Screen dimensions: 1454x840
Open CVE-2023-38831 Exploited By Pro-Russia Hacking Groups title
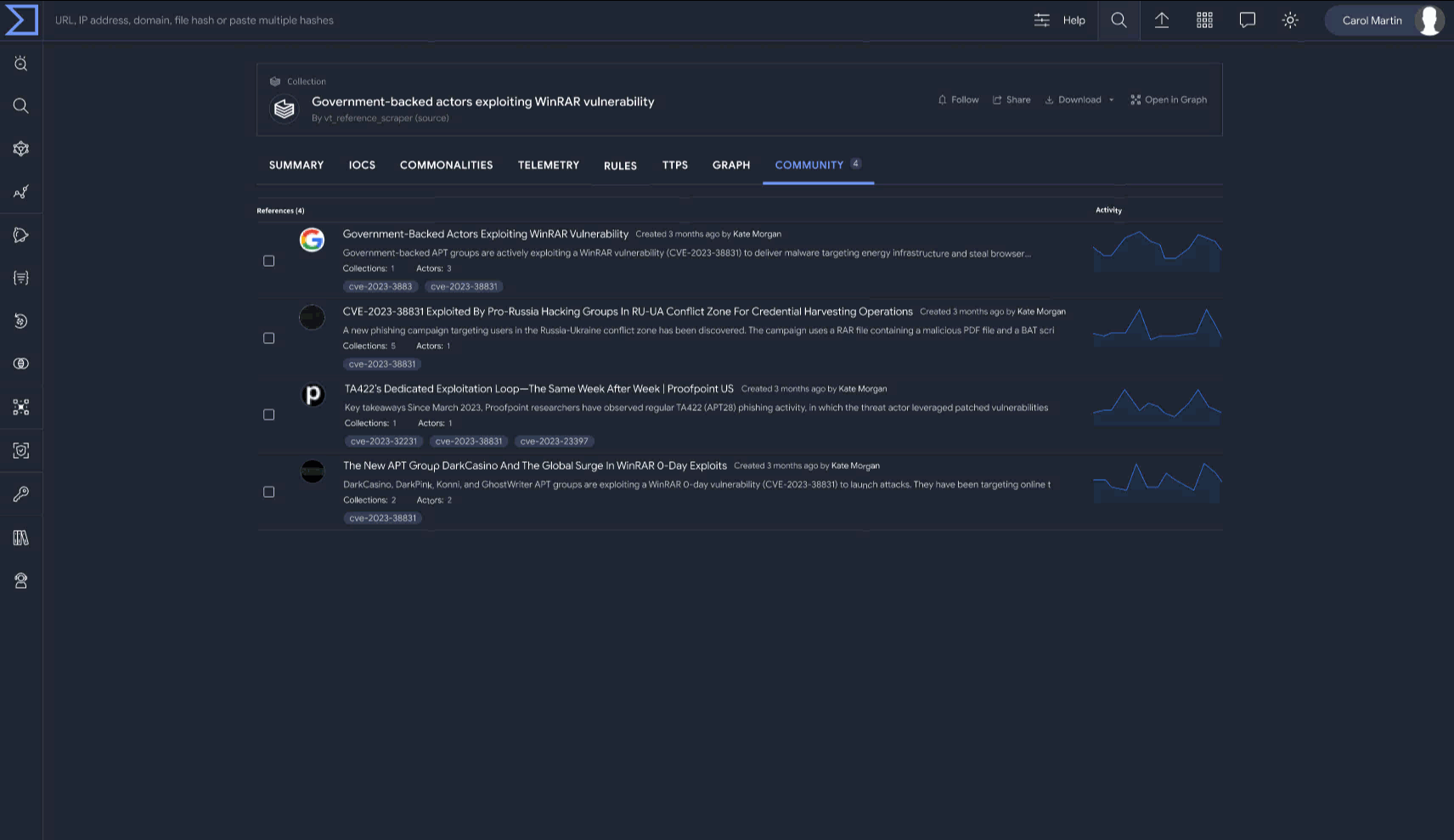(x=628, y=312)
